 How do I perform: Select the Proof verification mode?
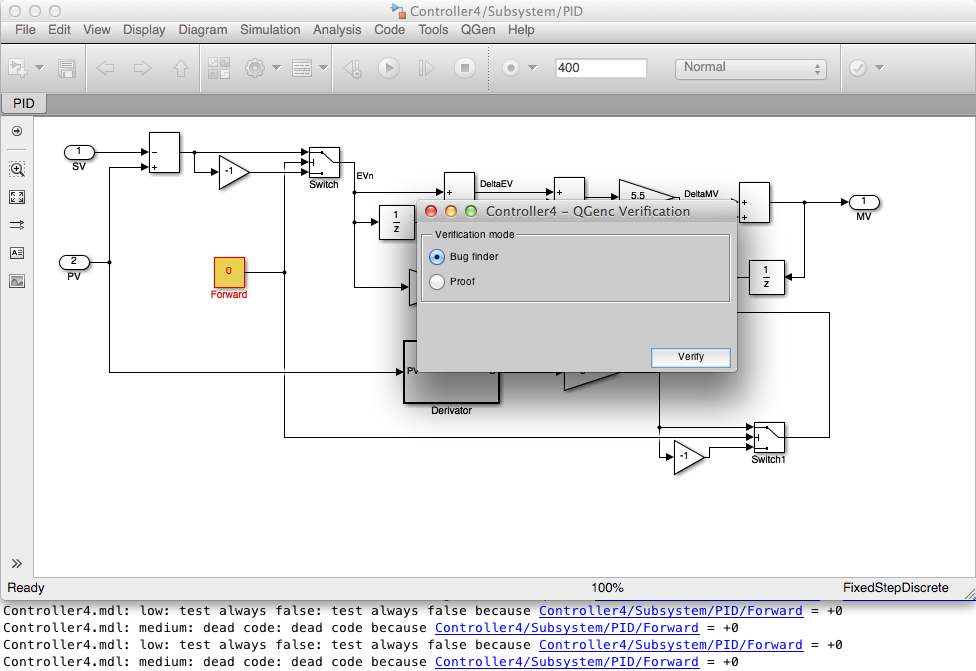pos(437,282)
